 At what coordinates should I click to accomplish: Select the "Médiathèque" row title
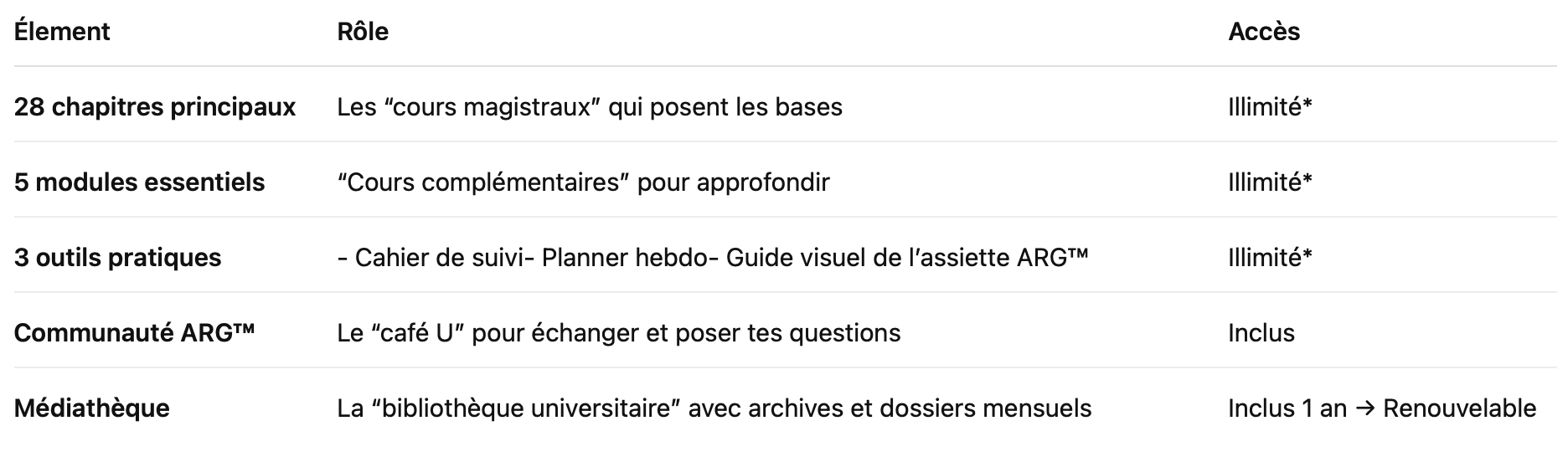(x=91, y=408)
